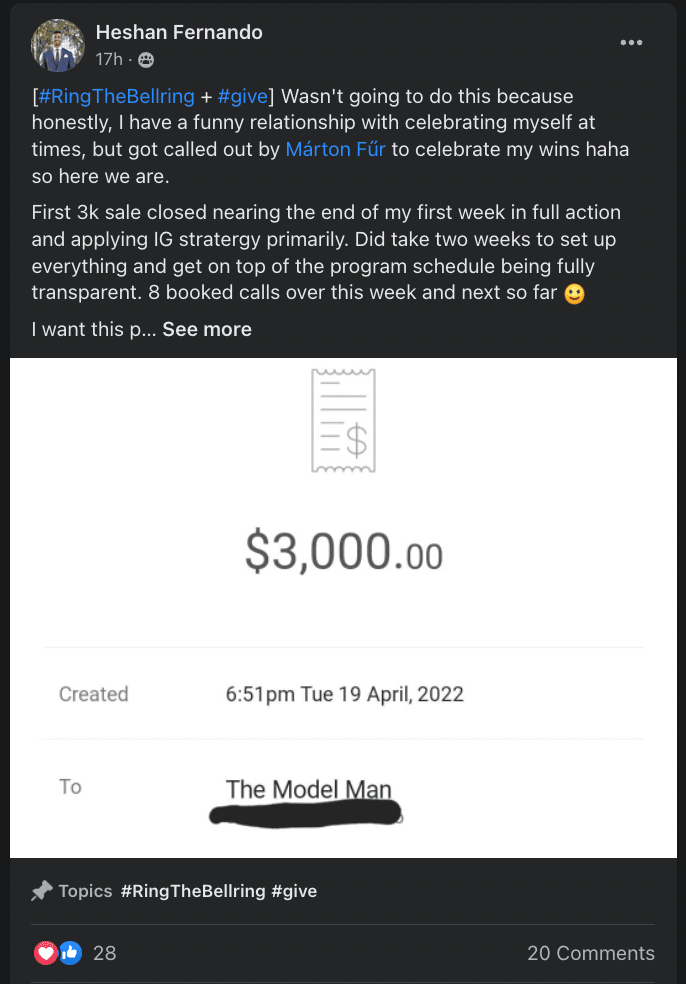Screen dimensions: 686x984
Task: View the 28 reactions count list
Action: pyautogui.click(x=104, y=953)
